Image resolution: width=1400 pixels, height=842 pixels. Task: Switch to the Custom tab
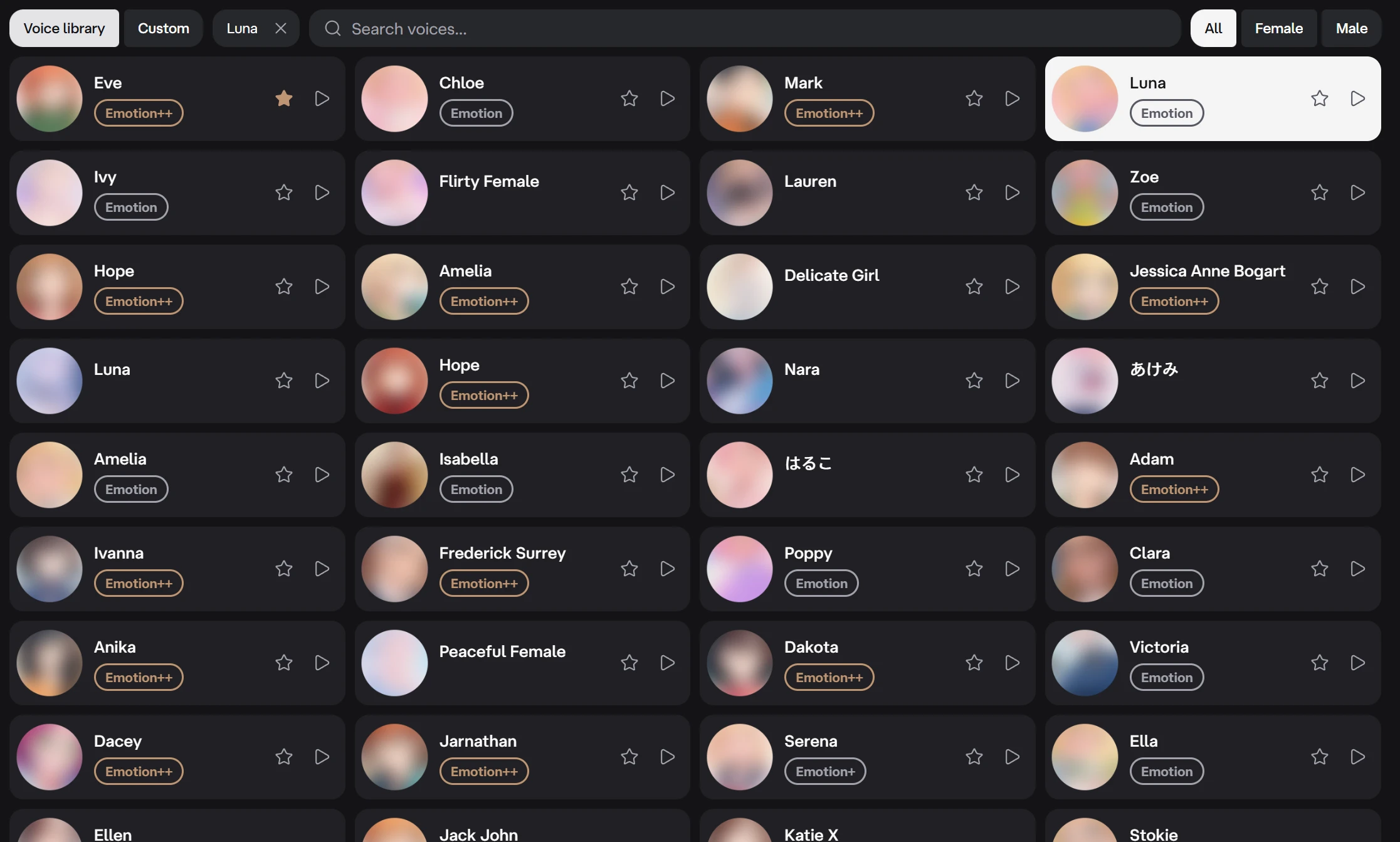164,28
